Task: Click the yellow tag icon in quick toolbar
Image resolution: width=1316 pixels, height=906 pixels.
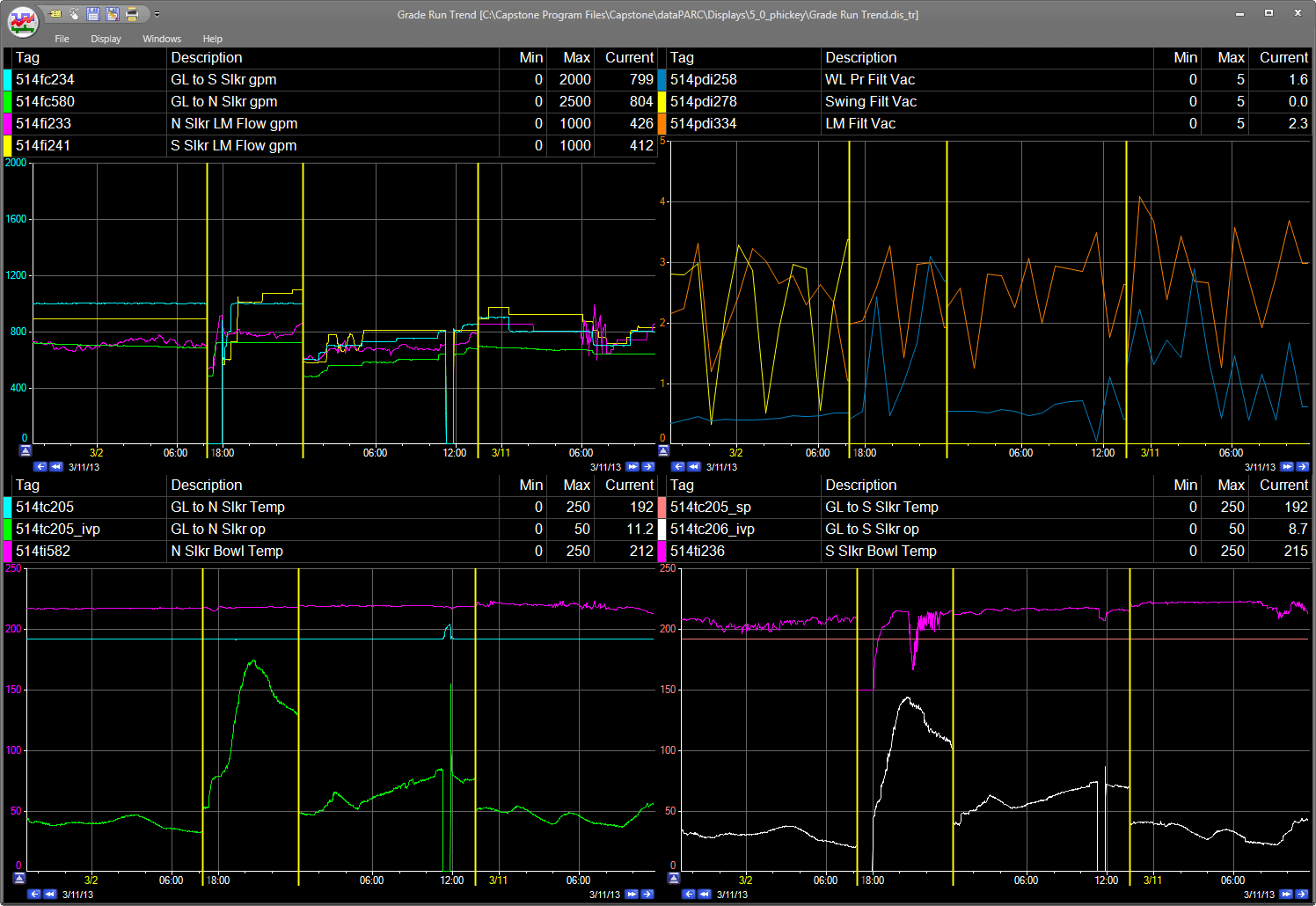Action: [x=55, y=14]
